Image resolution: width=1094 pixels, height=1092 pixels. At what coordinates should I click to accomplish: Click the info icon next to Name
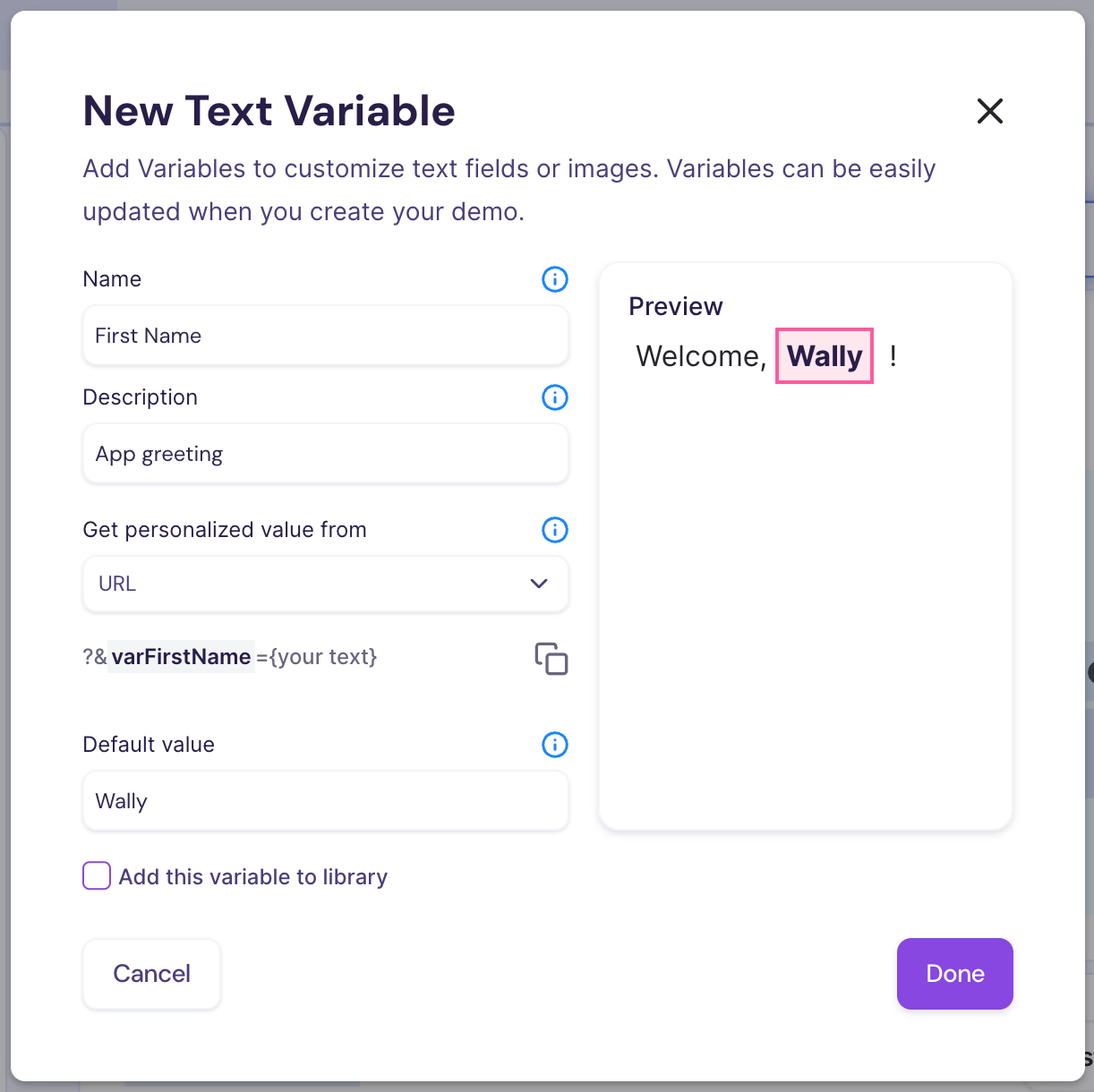pyautogui.click(x=555, y=279)
